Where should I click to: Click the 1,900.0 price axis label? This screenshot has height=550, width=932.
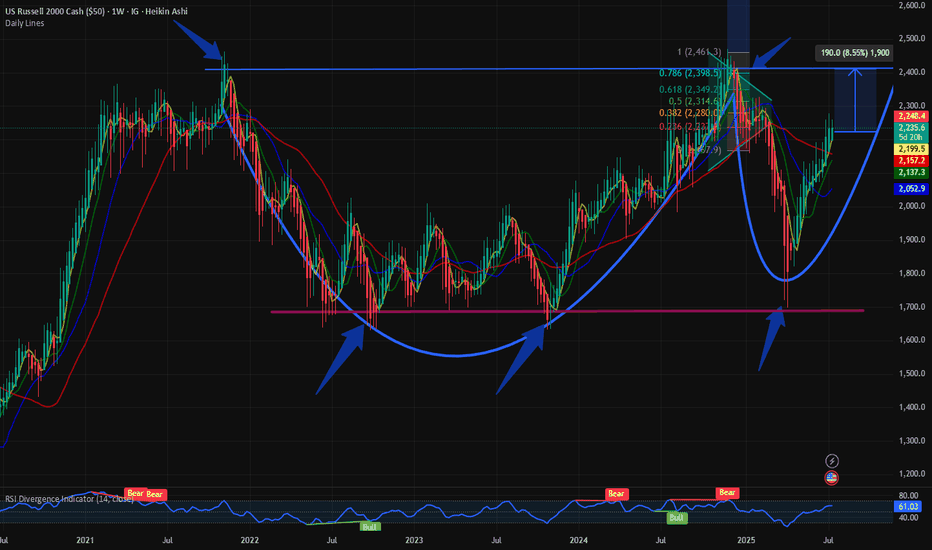[911, 240]
